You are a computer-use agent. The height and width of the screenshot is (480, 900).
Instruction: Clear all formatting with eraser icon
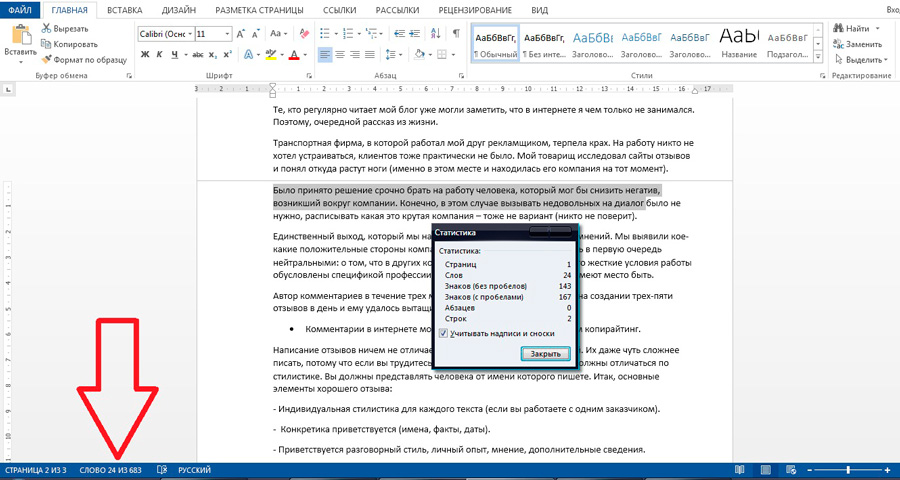pos(305,34)
